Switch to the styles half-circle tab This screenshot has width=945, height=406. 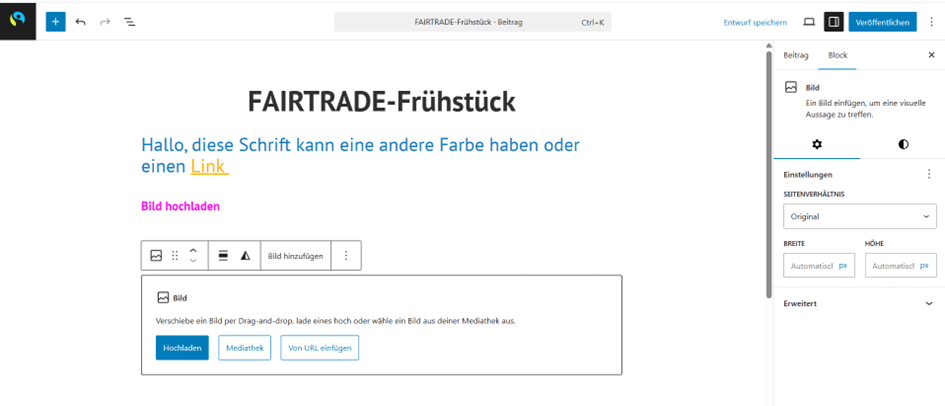[x=903, y=144]
